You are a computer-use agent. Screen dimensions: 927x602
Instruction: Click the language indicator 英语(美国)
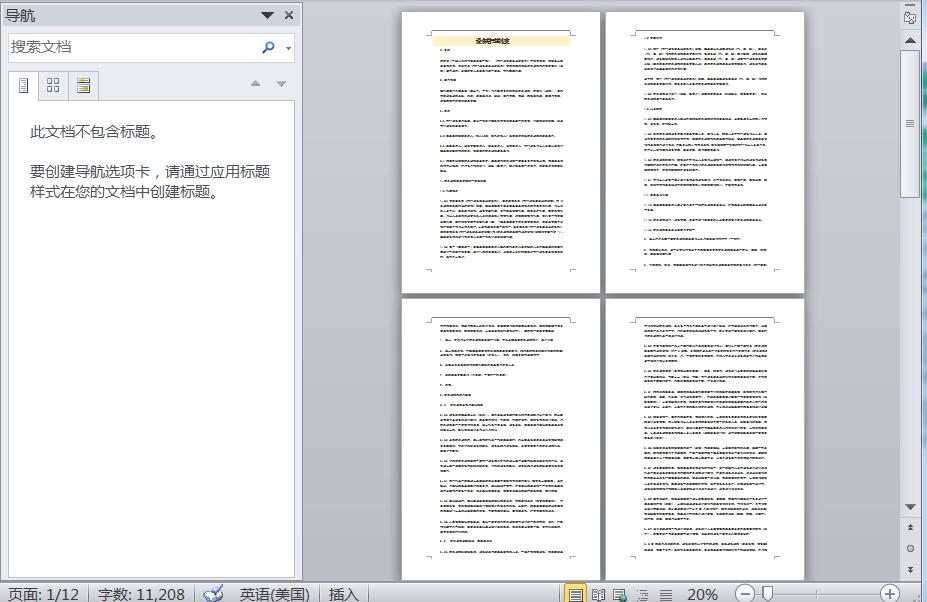[274, 594]
